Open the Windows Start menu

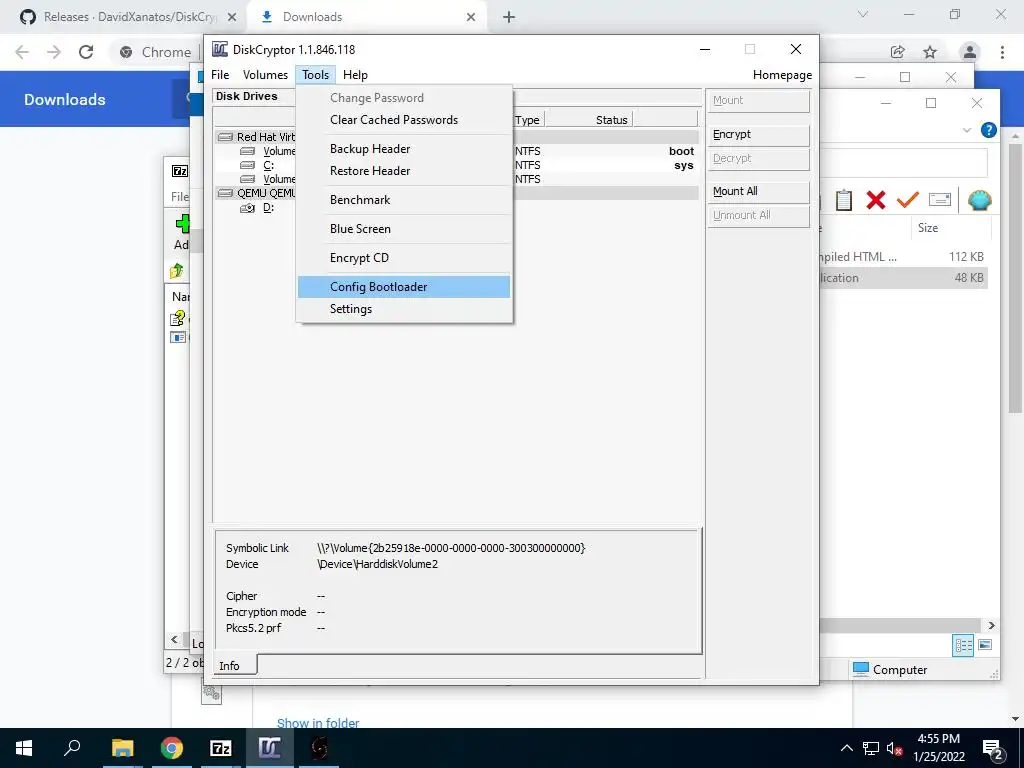24,748
